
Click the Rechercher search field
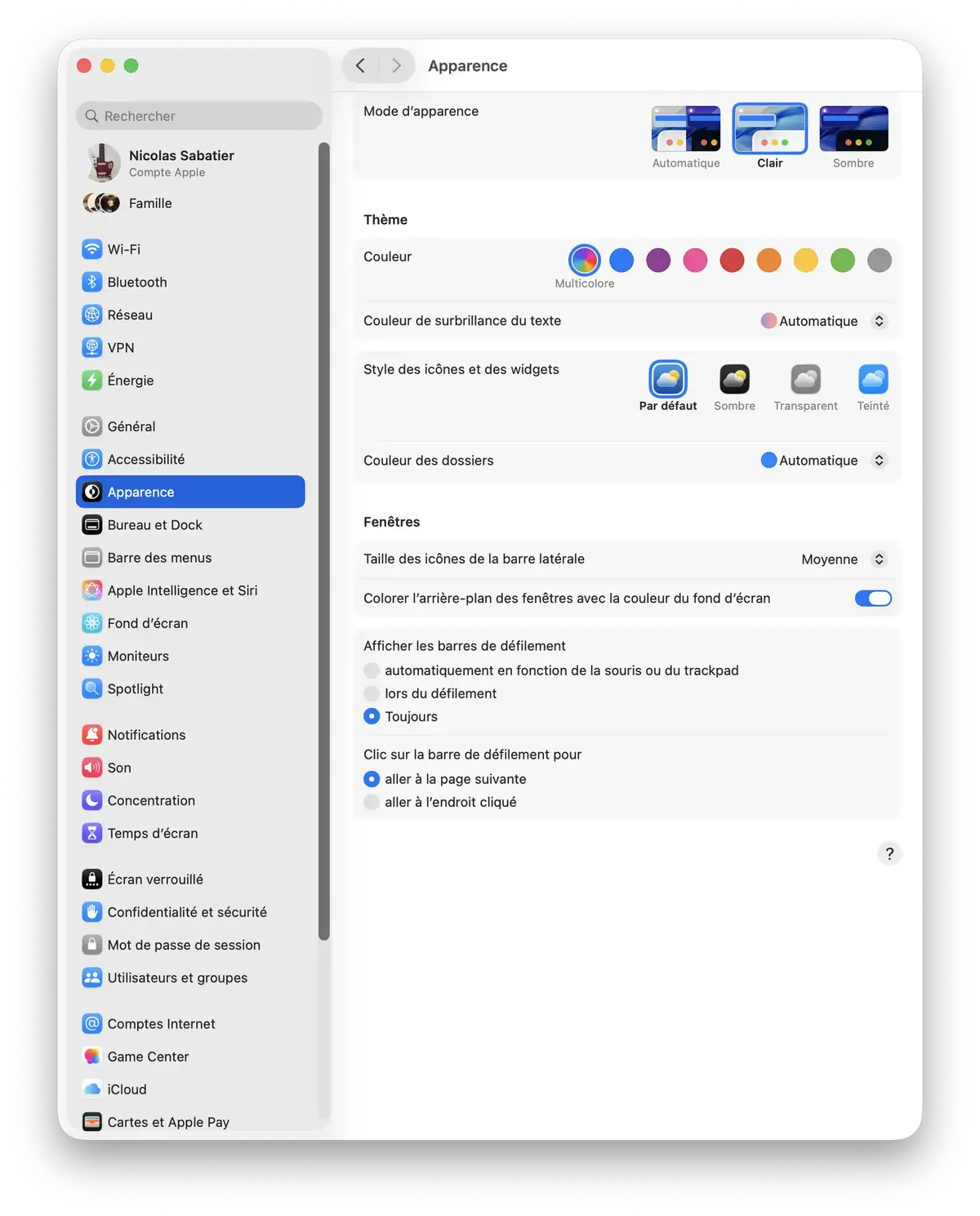199,116
